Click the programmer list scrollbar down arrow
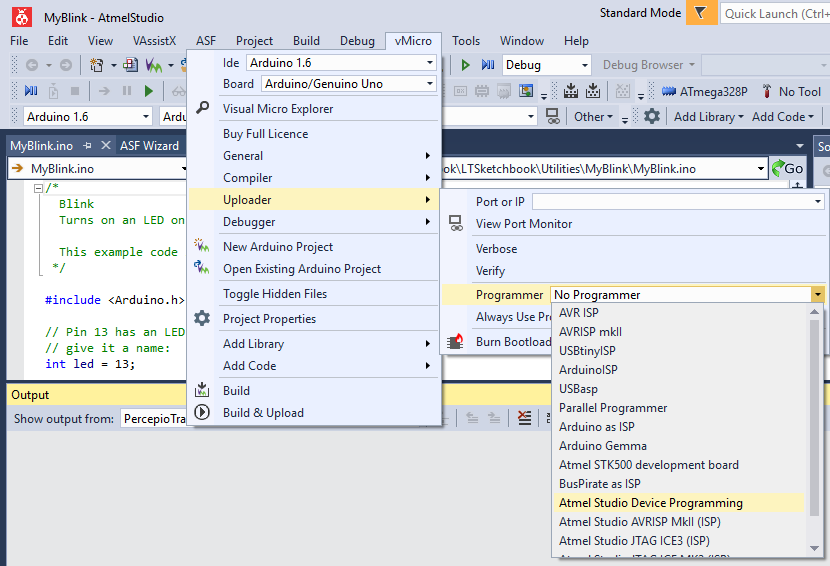The height and width of the screenshot is (566, 830). [x=815, y=548]
